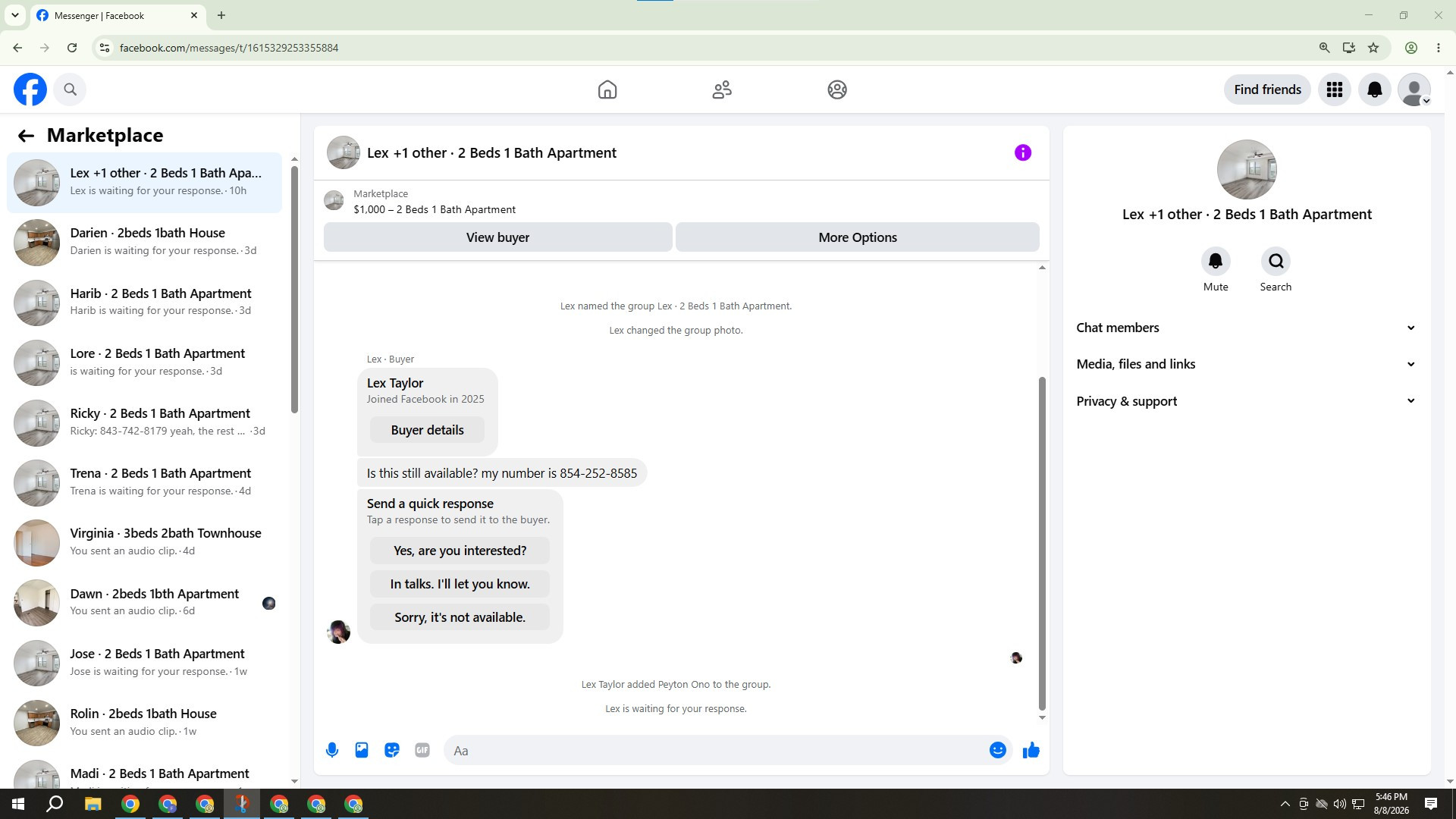The width and height of the screenshot is (1456, 819).
Task: Open File Explorer from taskbar
Action: [x=93, y=804]
